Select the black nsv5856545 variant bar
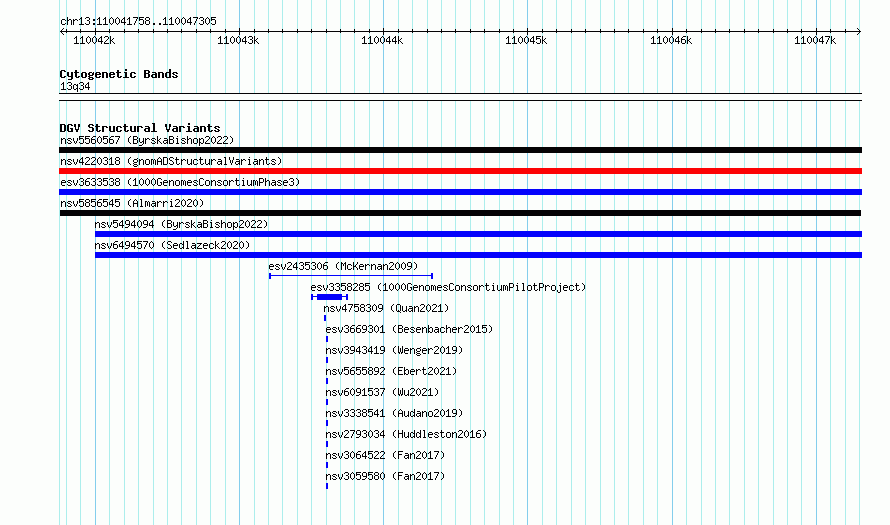Screen dimensions: 890x525 point(460,213)
